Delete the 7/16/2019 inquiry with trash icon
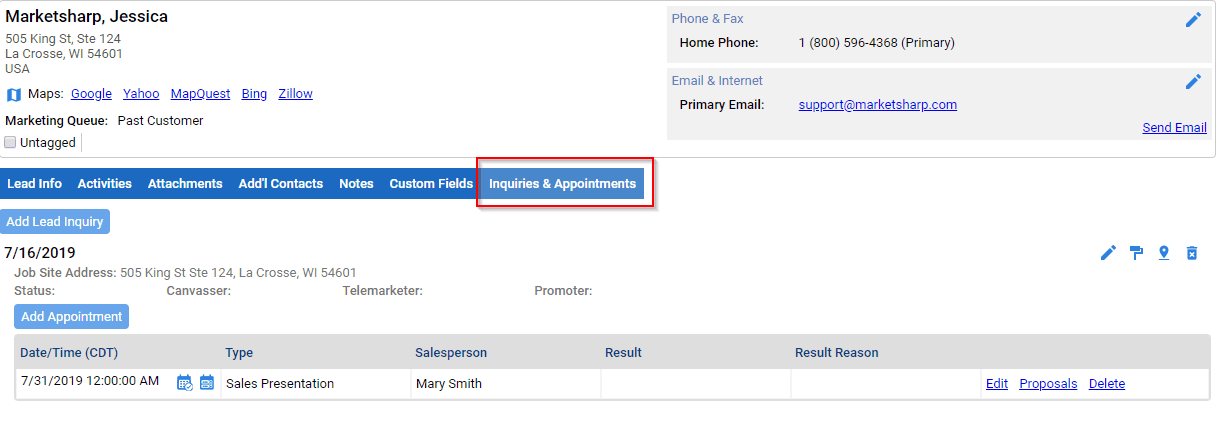The height and width of the screenshot is (423, 1222). click(x=1192, y=253)
